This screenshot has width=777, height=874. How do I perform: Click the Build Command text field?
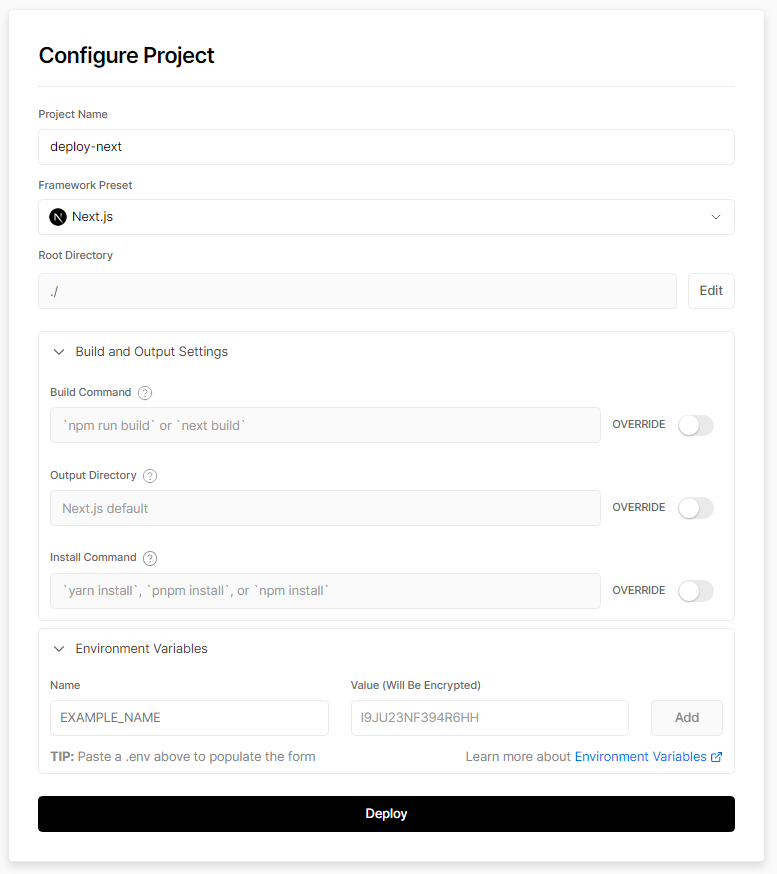[325, 425]
